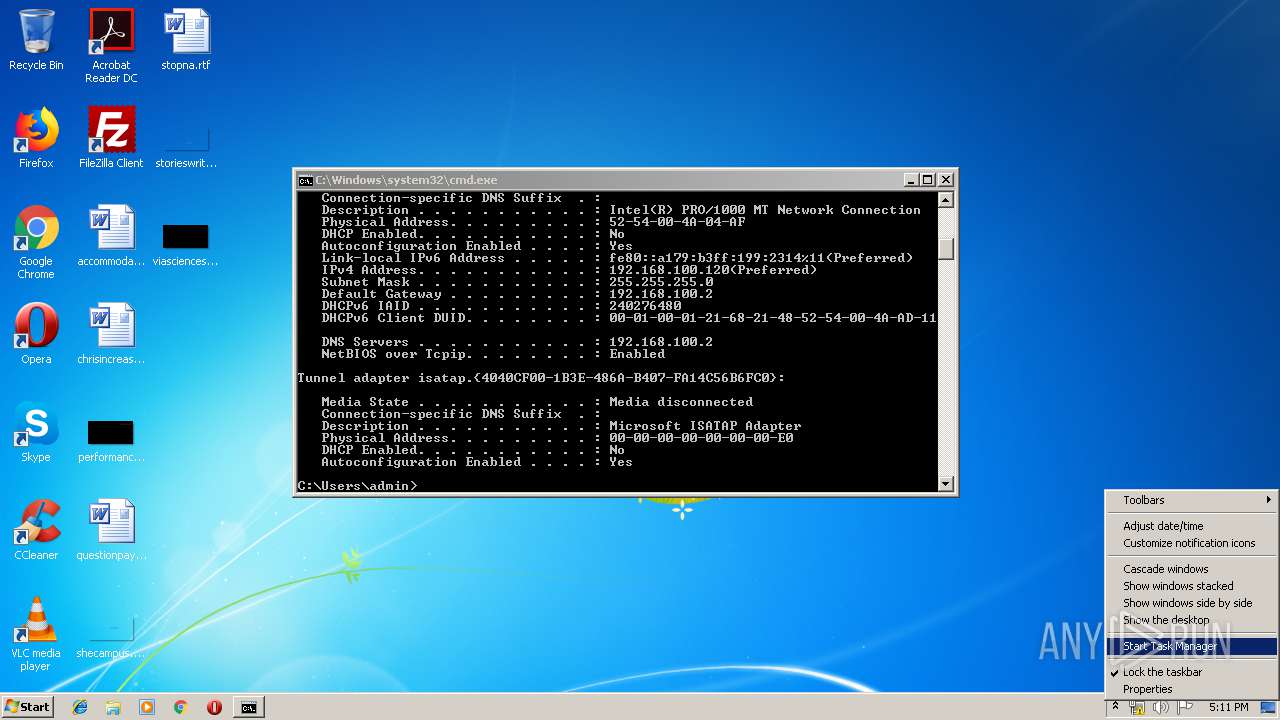Click the Subnet Mask 255.255.255.0 line

[517, 282]
